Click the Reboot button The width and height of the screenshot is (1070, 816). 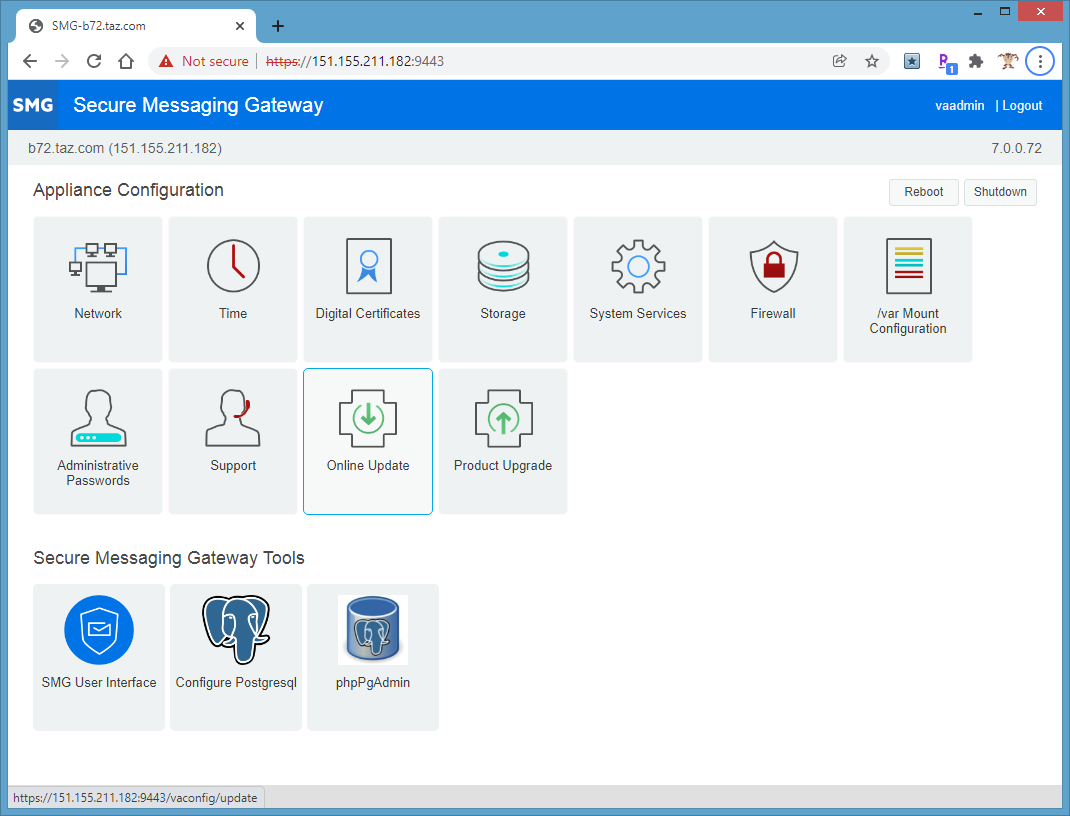tap(923, 192)
